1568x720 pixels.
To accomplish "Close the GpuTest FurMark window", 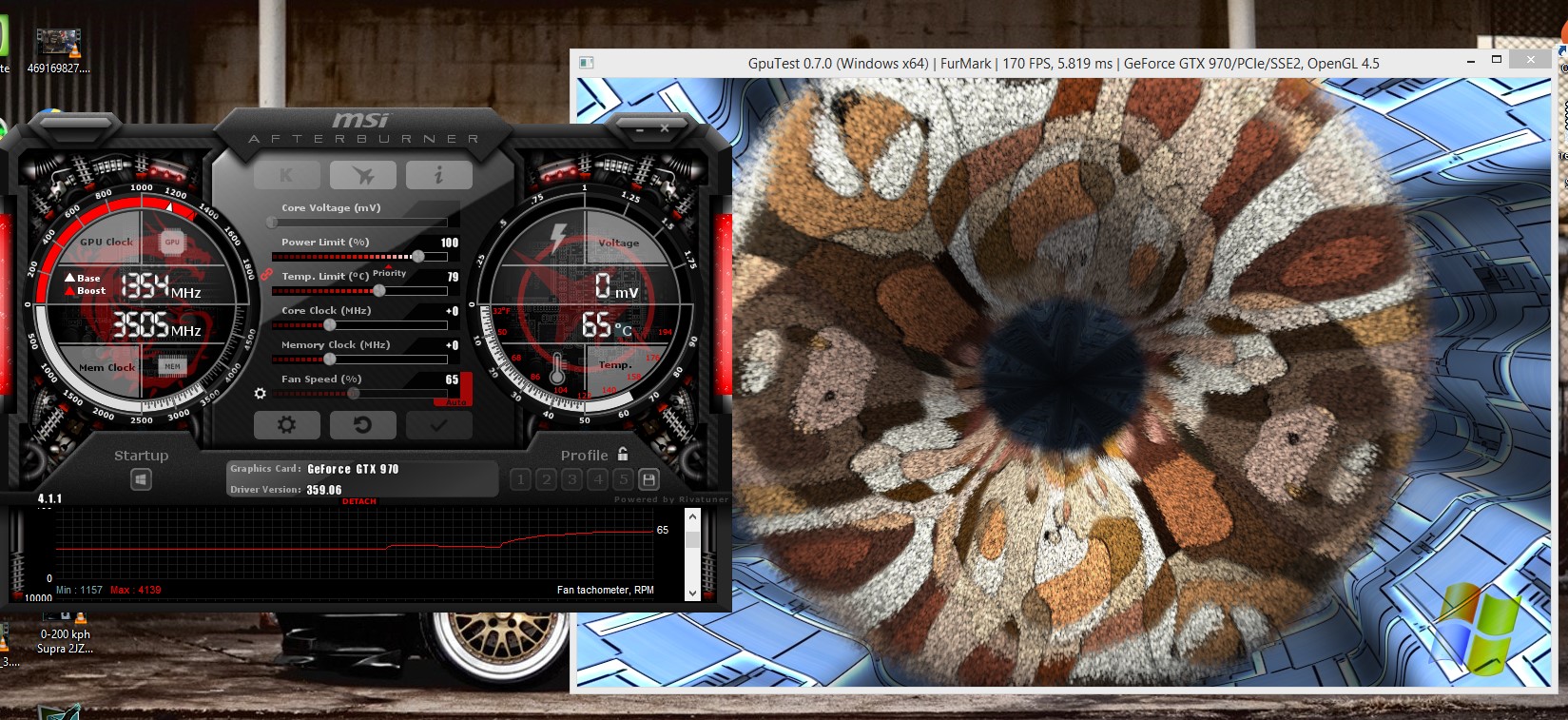I will 1531,59.
